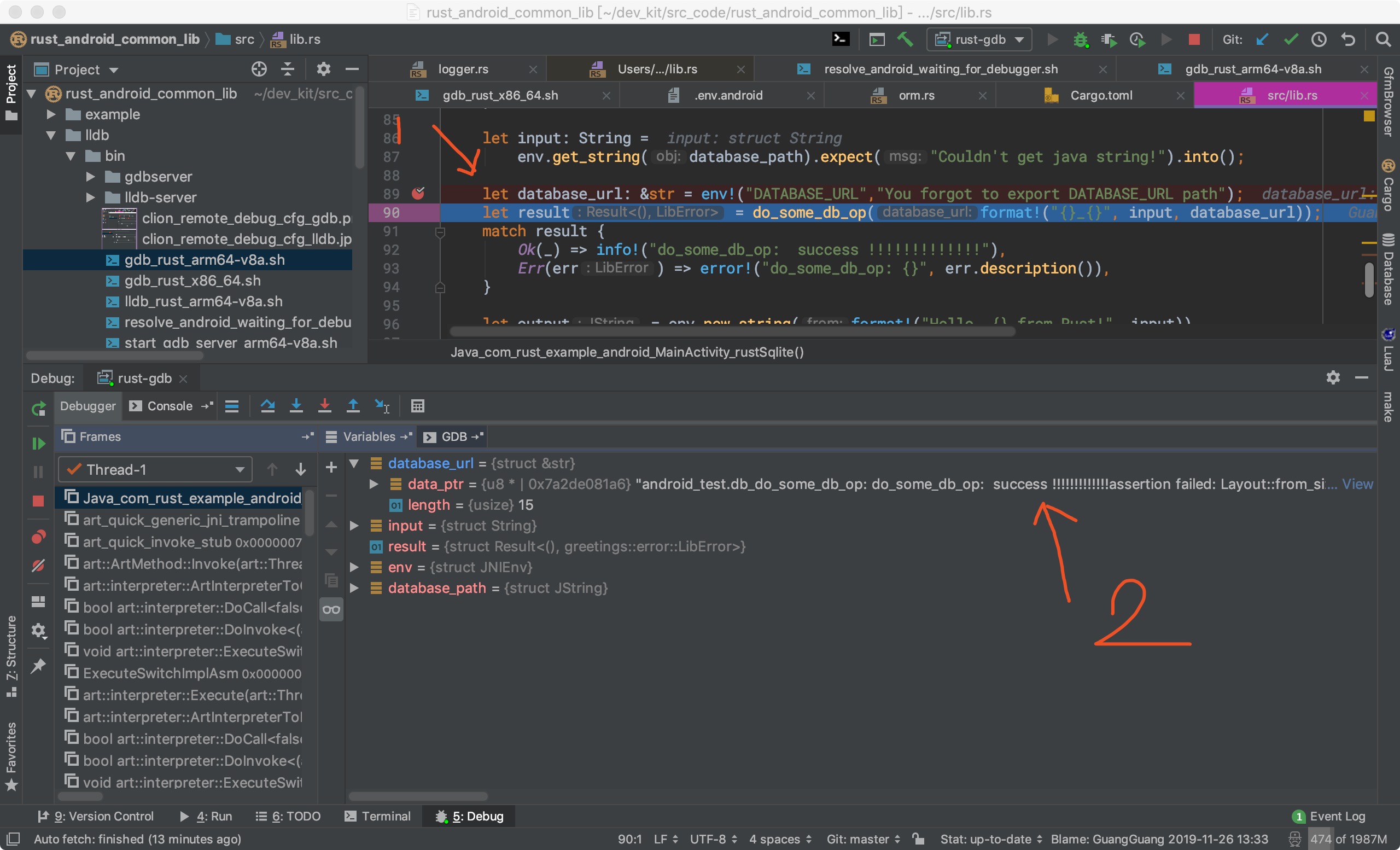Click View Breakpoints icon in debug sidebar

pyautogui.click(x=38, y=537)
